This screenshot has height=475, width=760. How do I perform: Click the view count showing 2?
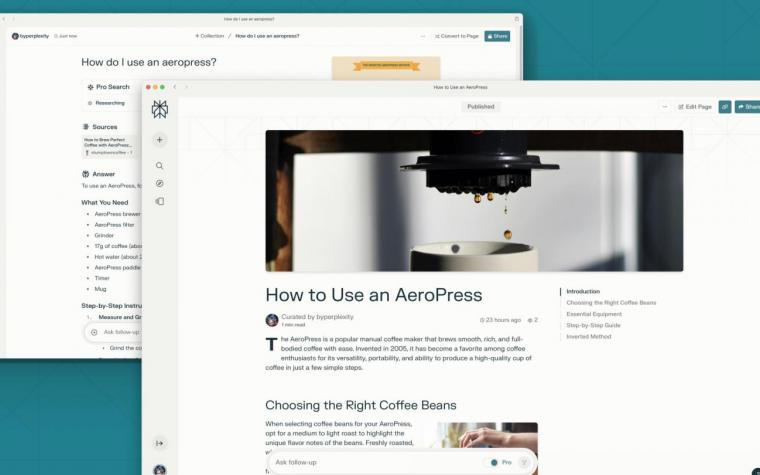[x=533, y=320]
